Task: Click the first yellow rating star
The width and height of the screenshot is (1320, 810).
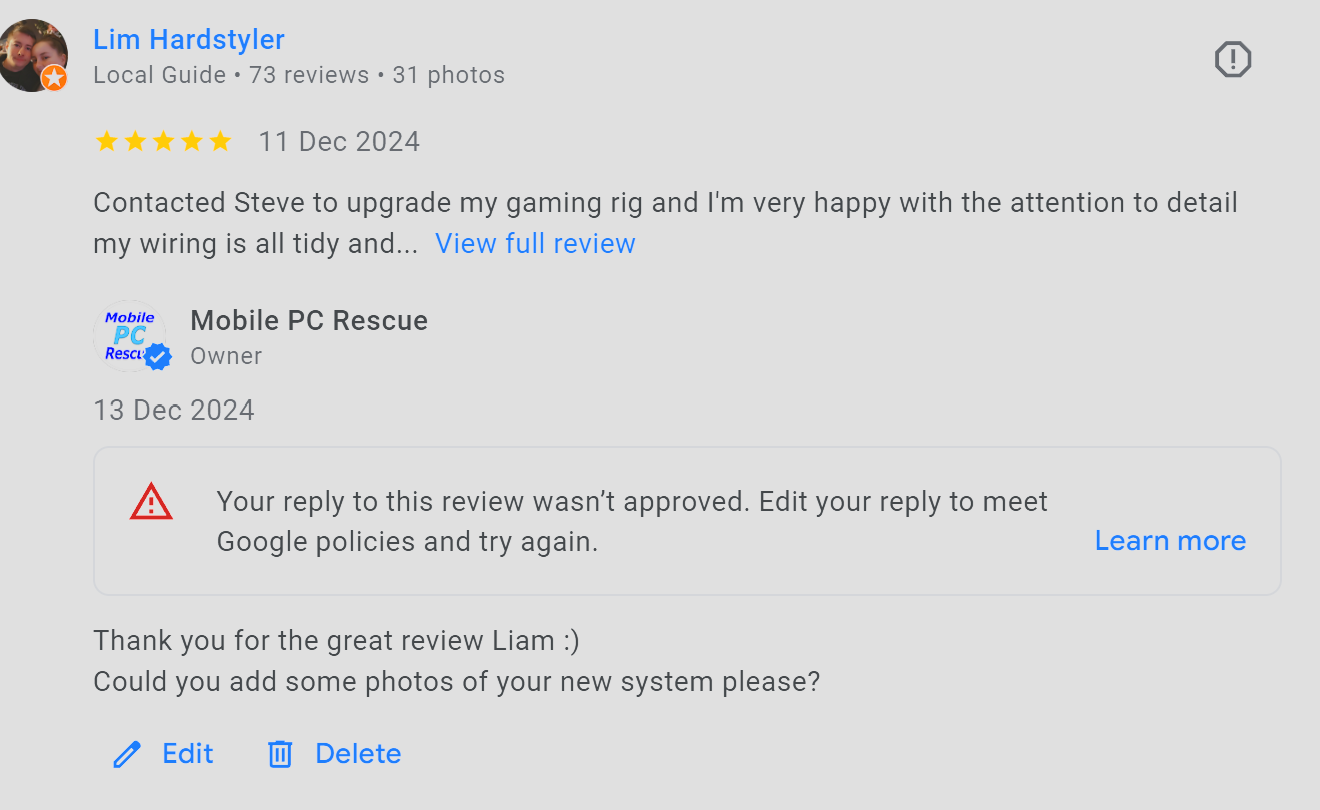Action: tap(106, 141)
